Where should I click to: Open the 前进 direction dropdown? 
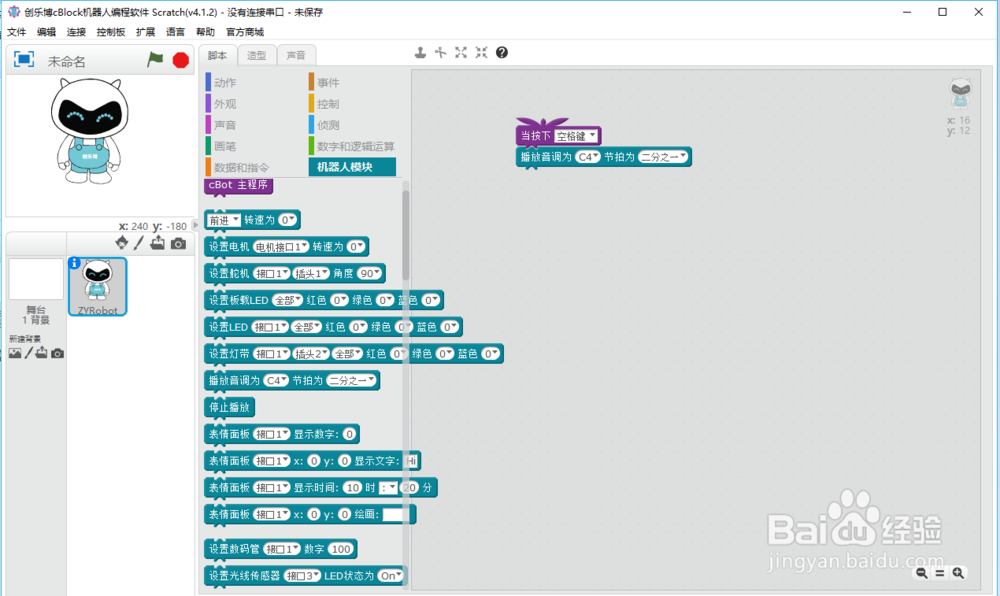(x=224, y=219)
